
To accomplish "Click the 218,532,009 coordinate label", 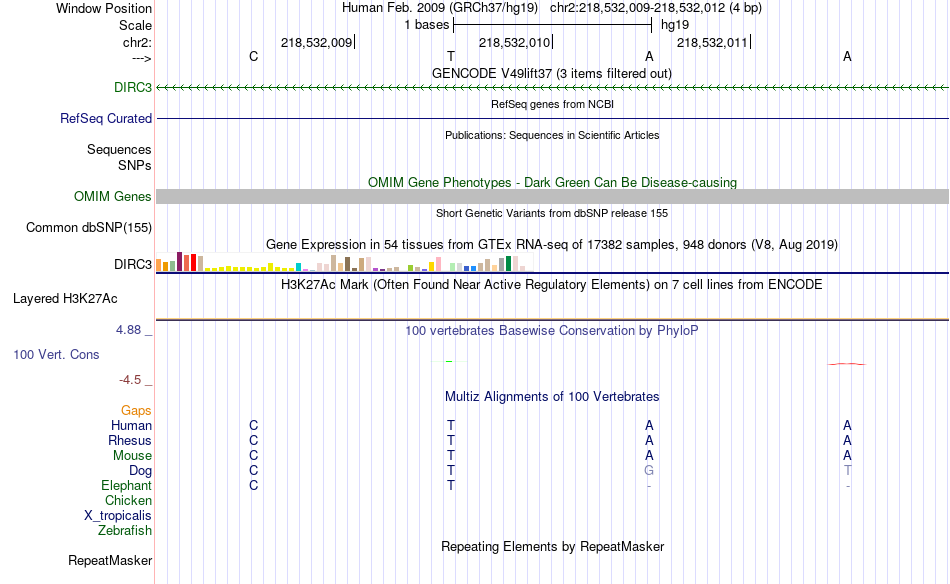I will pyautogui.click(x=316, y=42).
